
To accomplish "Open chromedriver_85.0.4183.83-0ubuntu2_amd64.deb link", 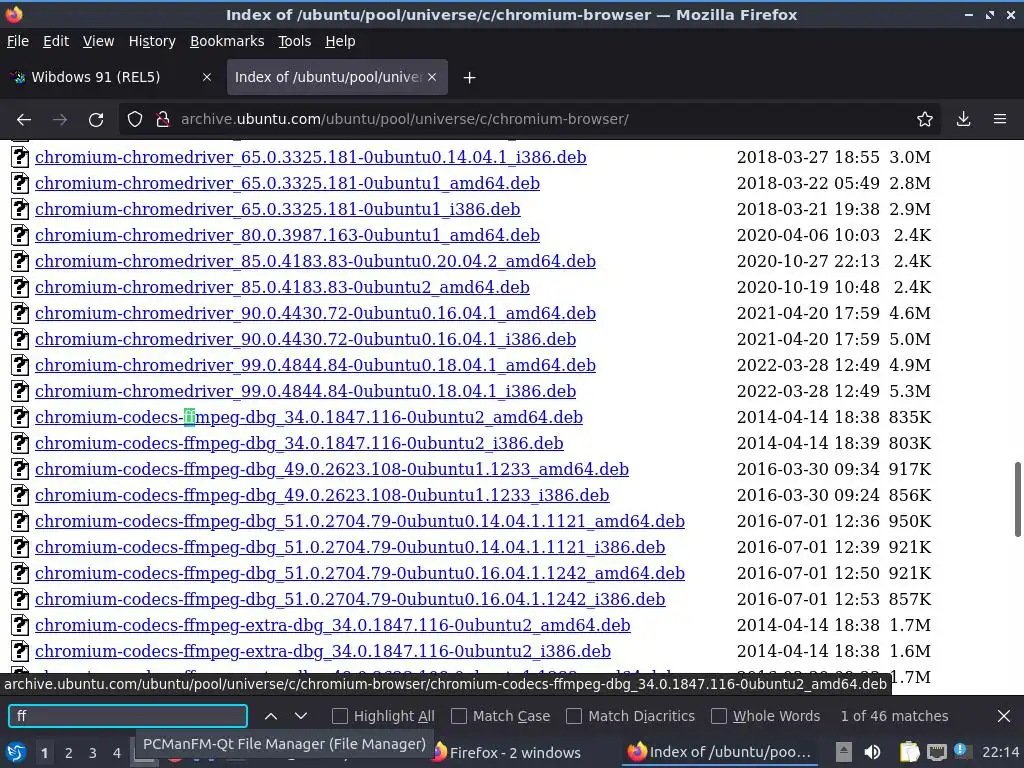I will click(282, 287).
